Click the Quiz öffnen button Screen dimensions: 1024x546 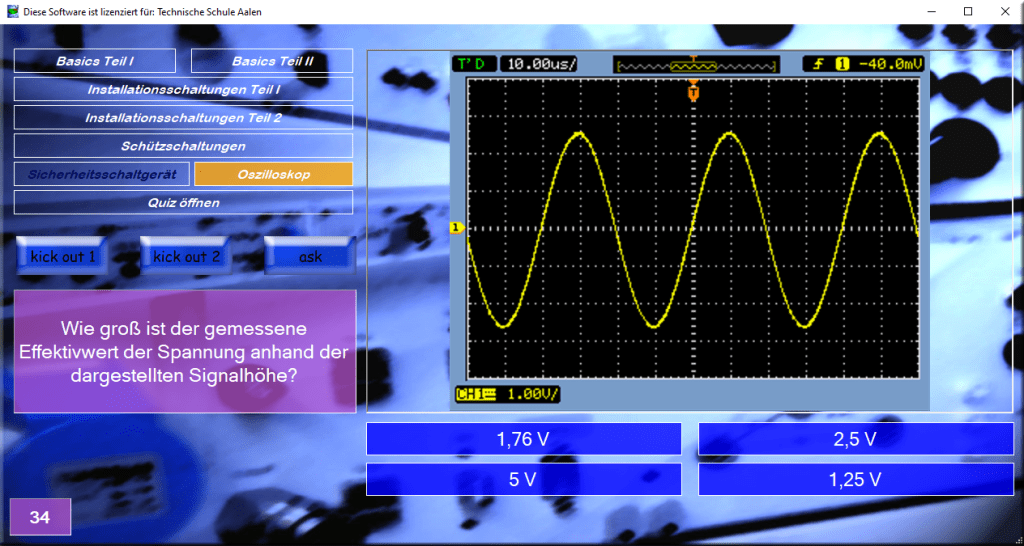[x=183, y=202]
